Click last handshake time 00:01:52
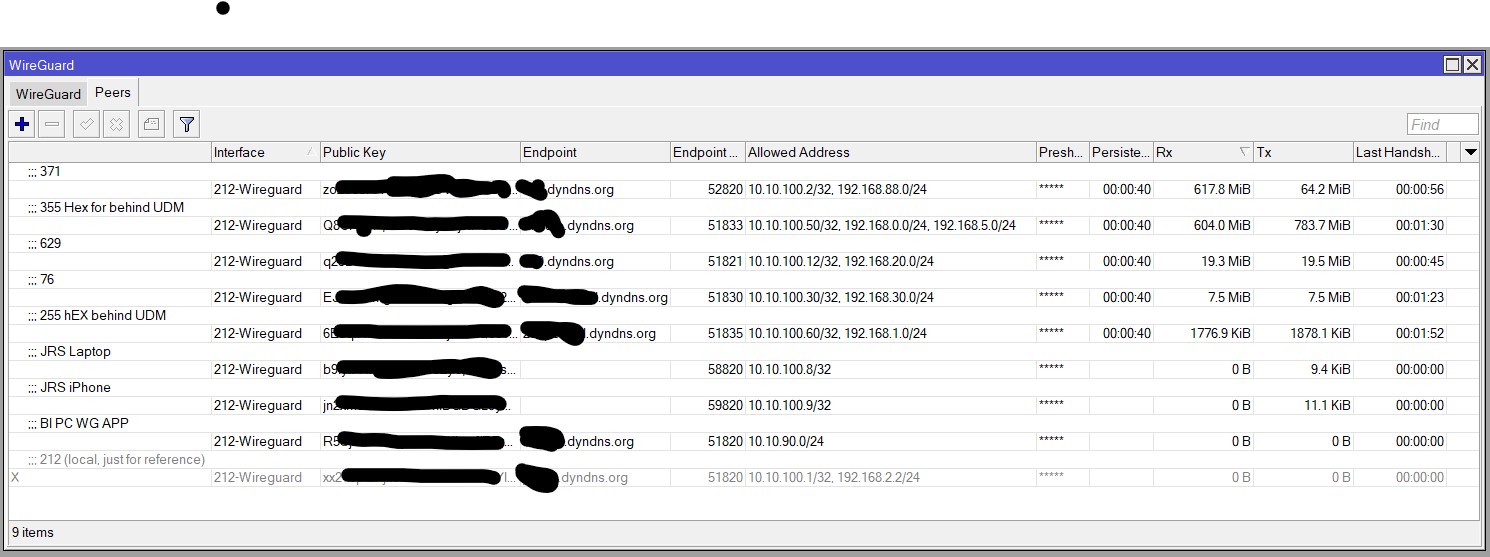The width and height of the screenshot is (1490, 557). point(1420,333)
